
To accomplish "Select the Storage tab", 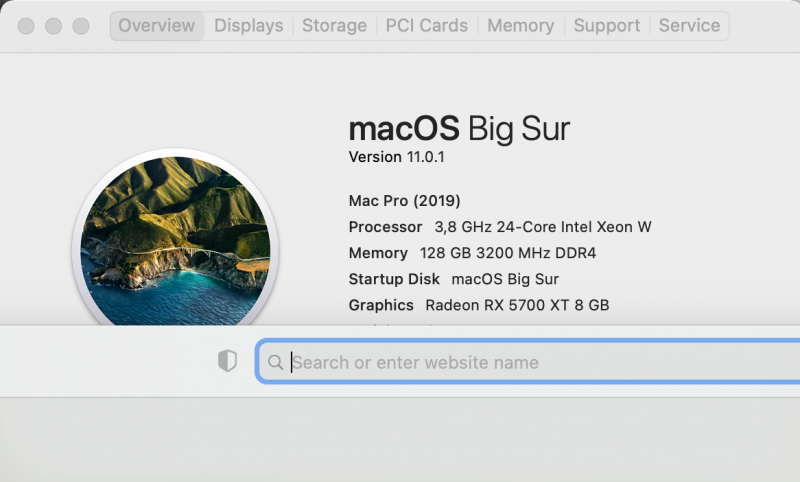I will click(334, 26).
